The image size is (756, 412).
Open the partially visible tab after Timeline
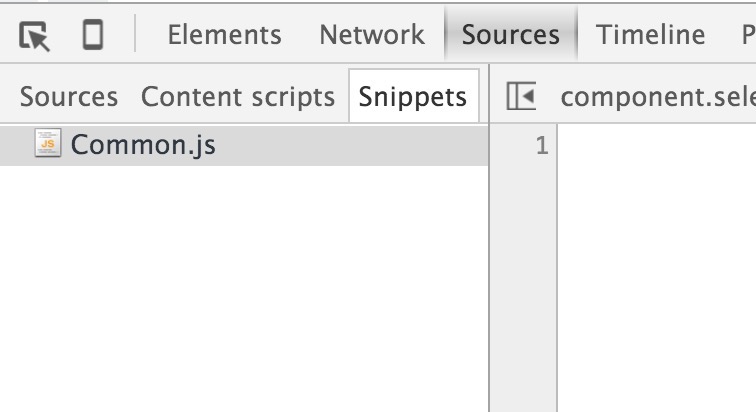click(x=747, y=35)
